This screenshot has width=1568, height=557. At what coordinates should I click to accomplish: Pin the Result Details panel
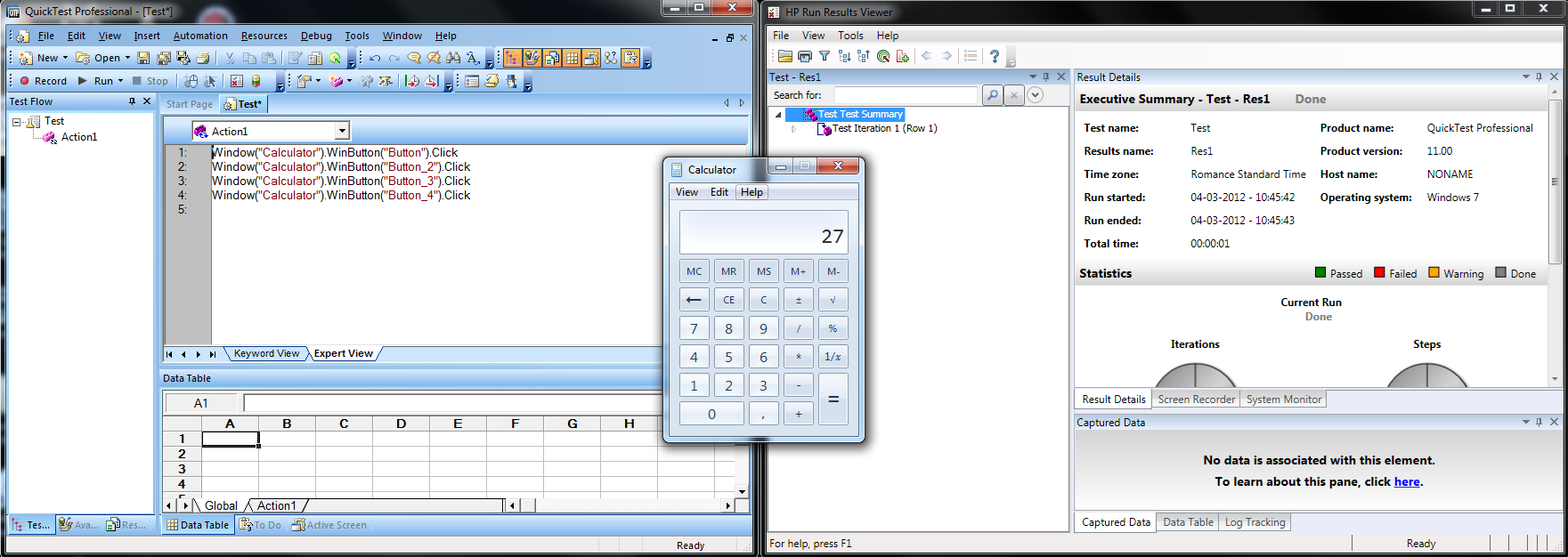point(1539,77)
